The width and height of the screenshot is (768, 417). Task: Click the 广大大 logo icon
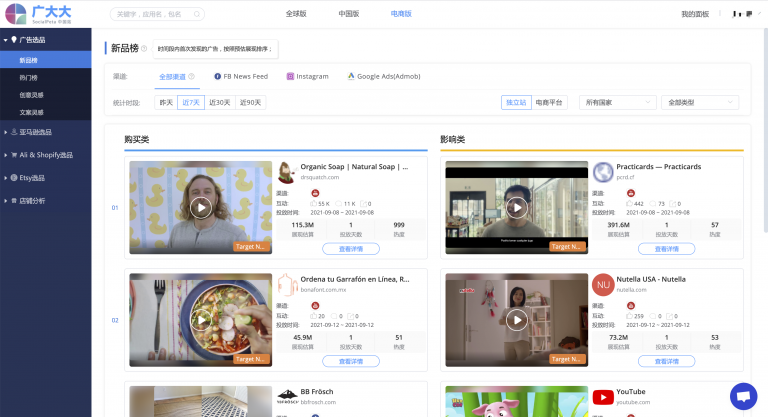16,14
